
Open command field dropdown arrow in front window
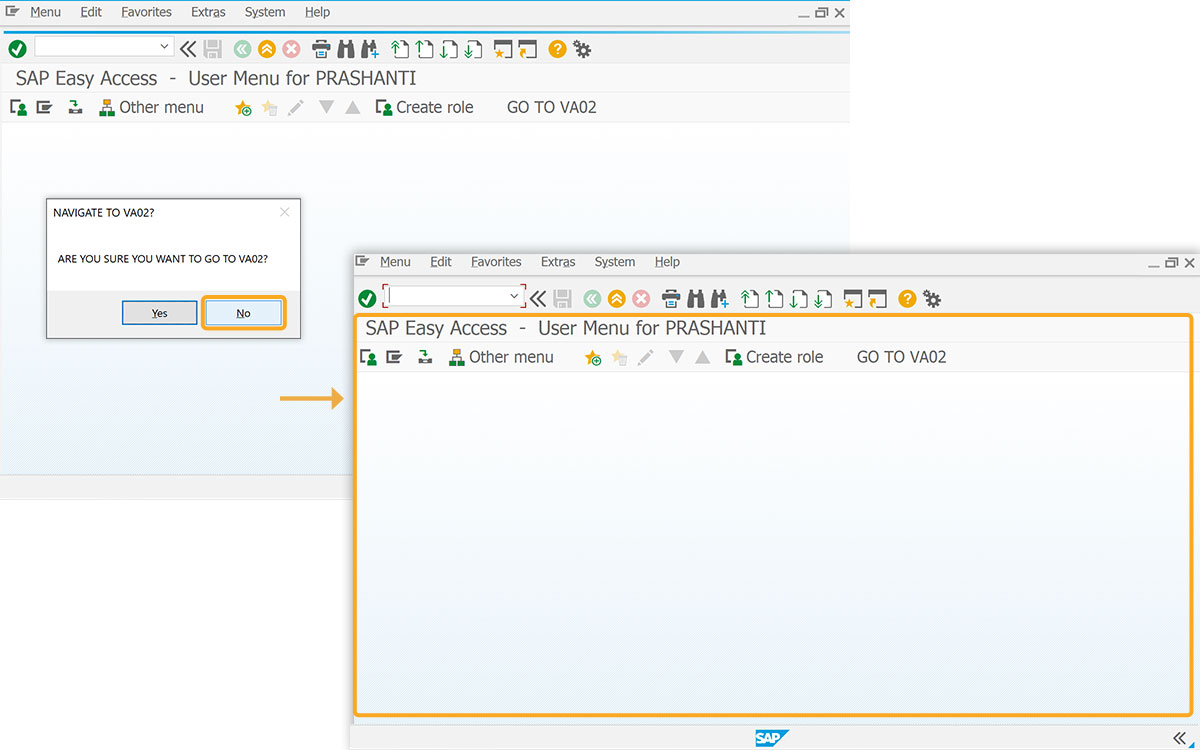515,296
